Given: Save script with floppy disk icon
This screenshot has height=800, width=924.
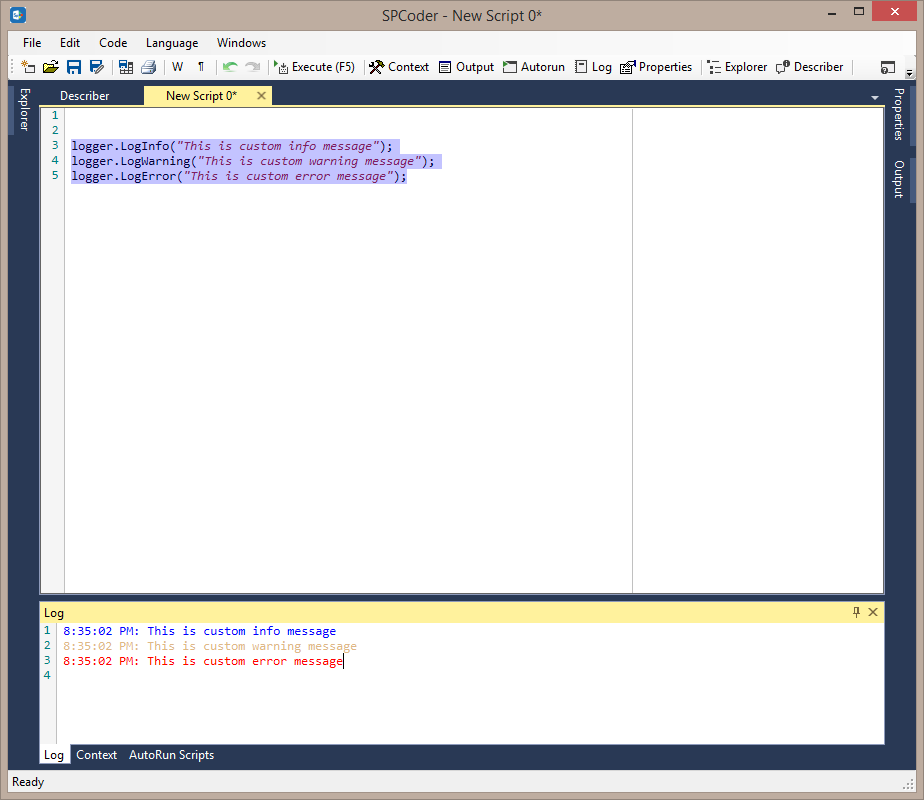Looking at the screenshot, I should click(74, 67).
